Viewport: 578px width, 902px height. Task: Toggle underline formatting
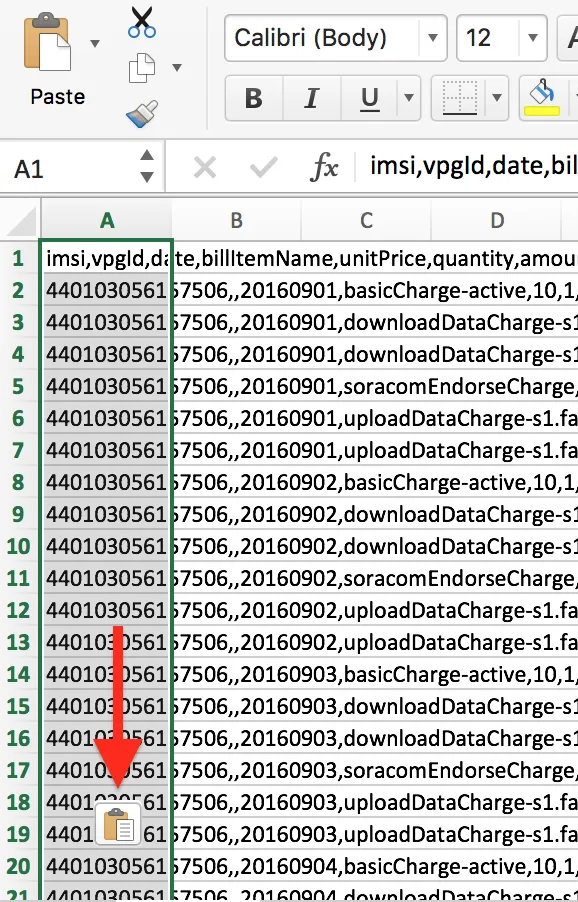[x=369, y=98]
